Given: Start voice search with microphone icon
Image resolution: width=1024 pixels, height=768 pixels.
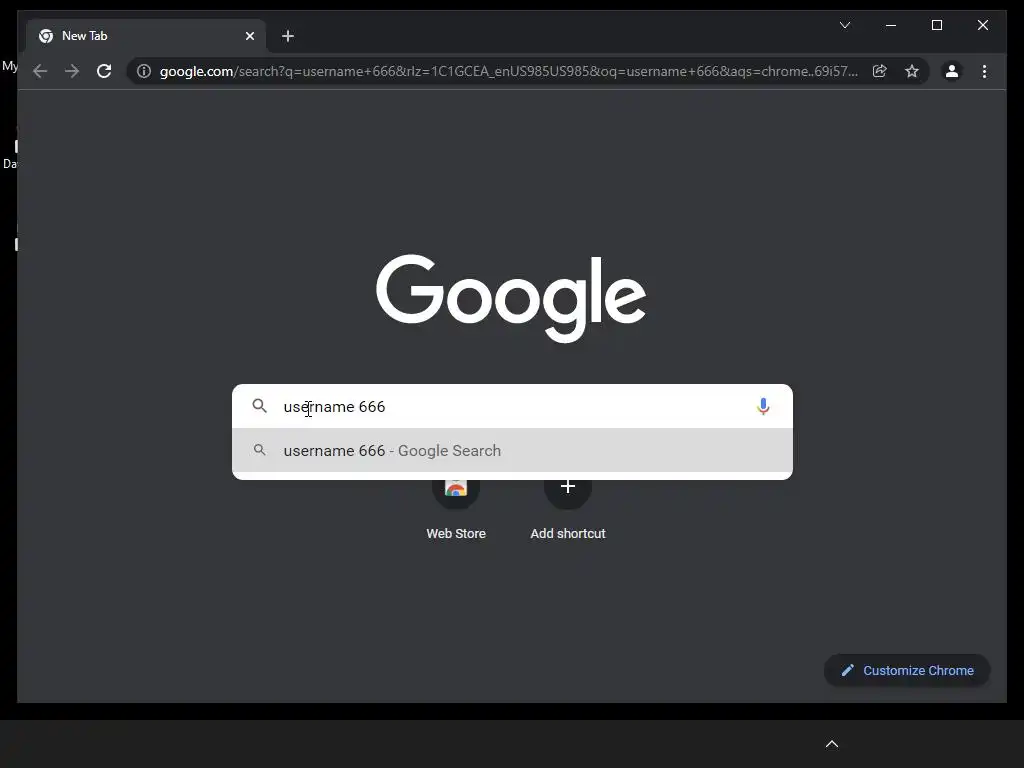Looking at the screenshot, I should (x=763, y=406).
